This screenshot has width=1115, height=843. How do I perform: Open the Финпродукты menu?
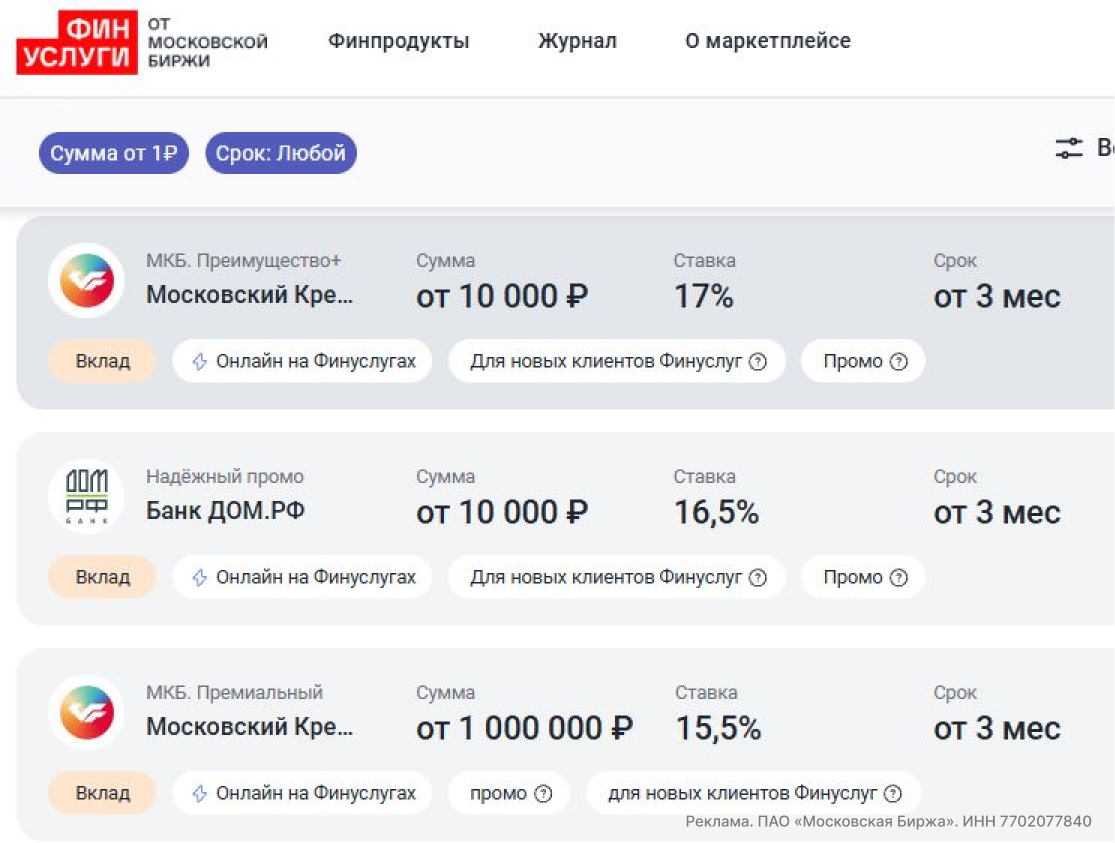(x=398, y=41)
